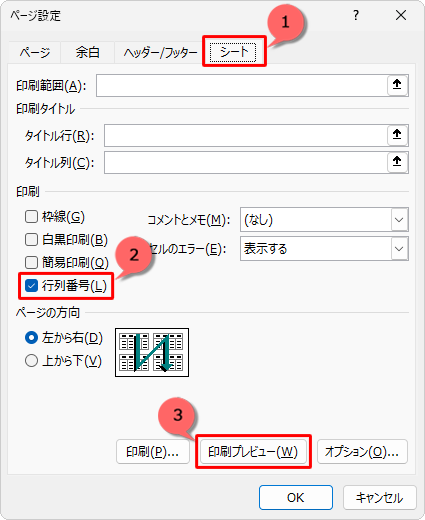
Task: Select the シート tab
Action: tap(234, 52)
